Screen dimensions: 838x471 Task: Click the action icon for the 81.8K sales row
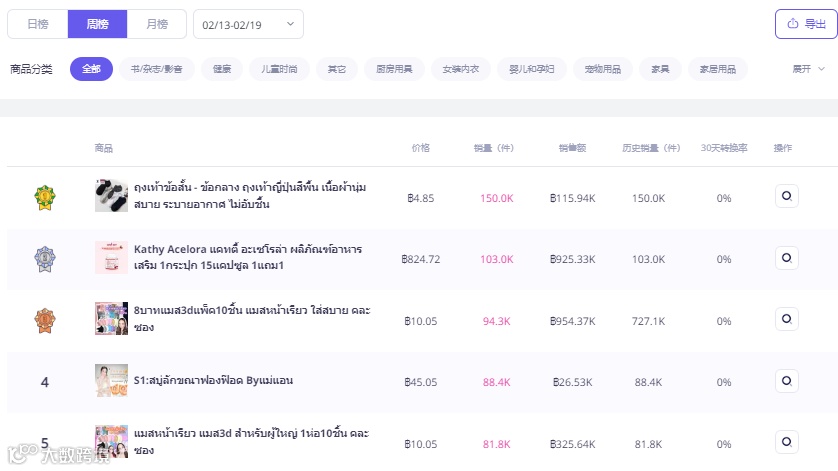(x=786, y=442)
